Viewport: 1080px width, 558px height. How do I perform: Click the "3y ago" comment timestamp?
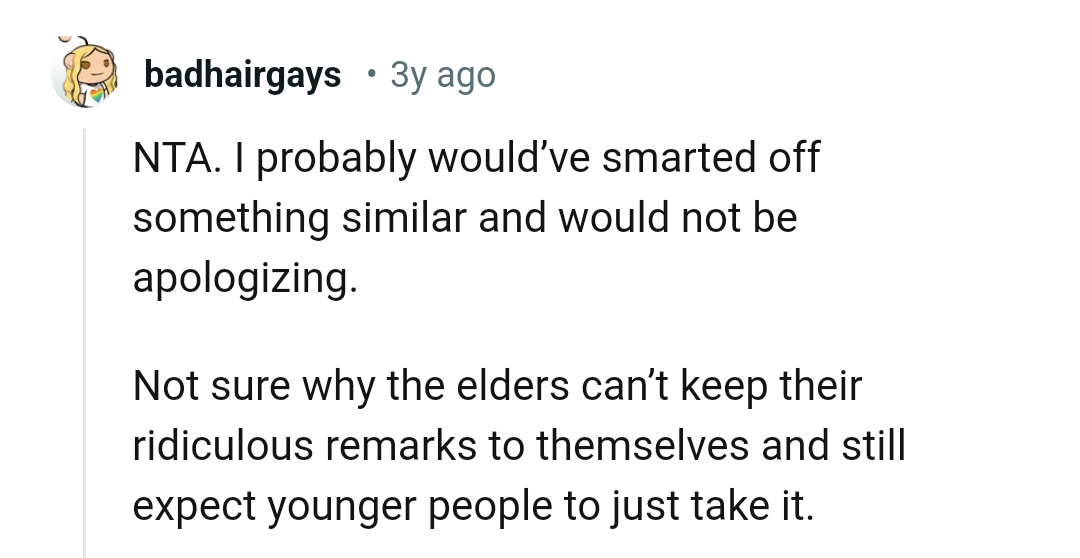[x=443, y=74]
